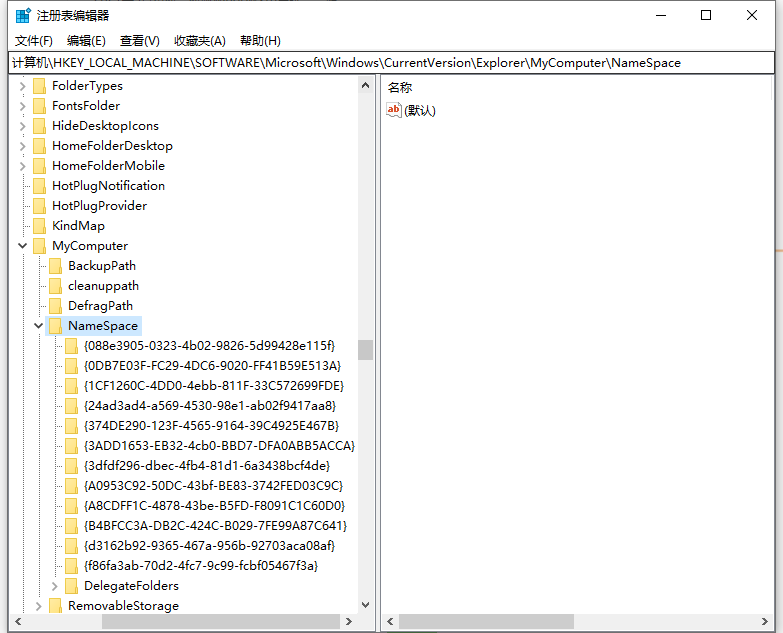783x633 pixels.
Task: Collapse the NameSpace key
Action: (x=39, y=326)
